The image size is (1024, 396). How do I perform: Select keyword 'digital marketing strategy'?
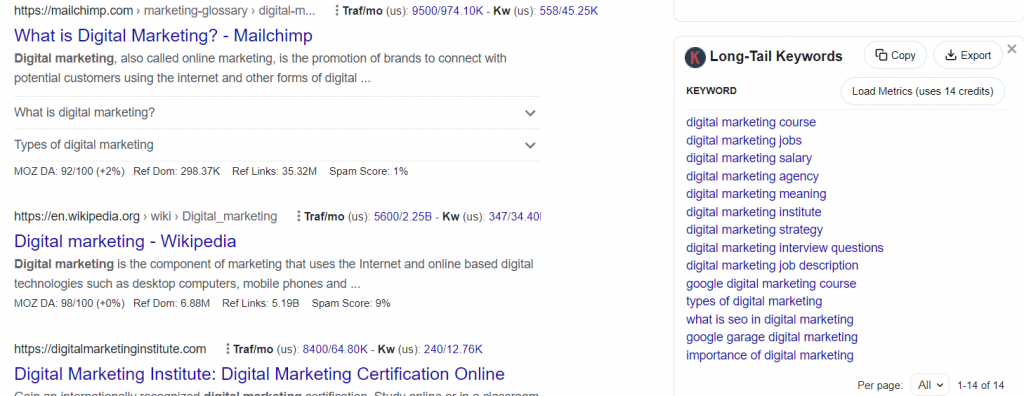754,230
